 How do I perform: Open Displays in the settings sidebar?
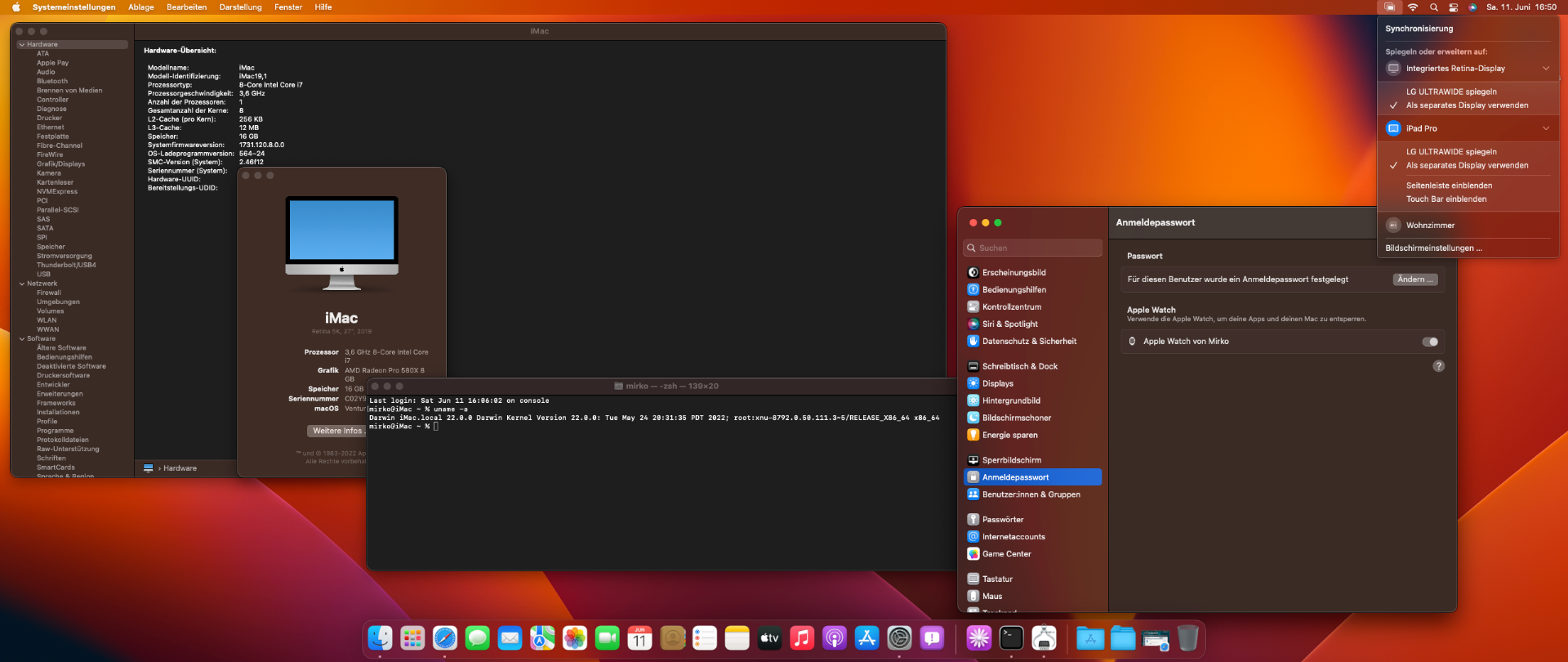(x=997, y=383)
